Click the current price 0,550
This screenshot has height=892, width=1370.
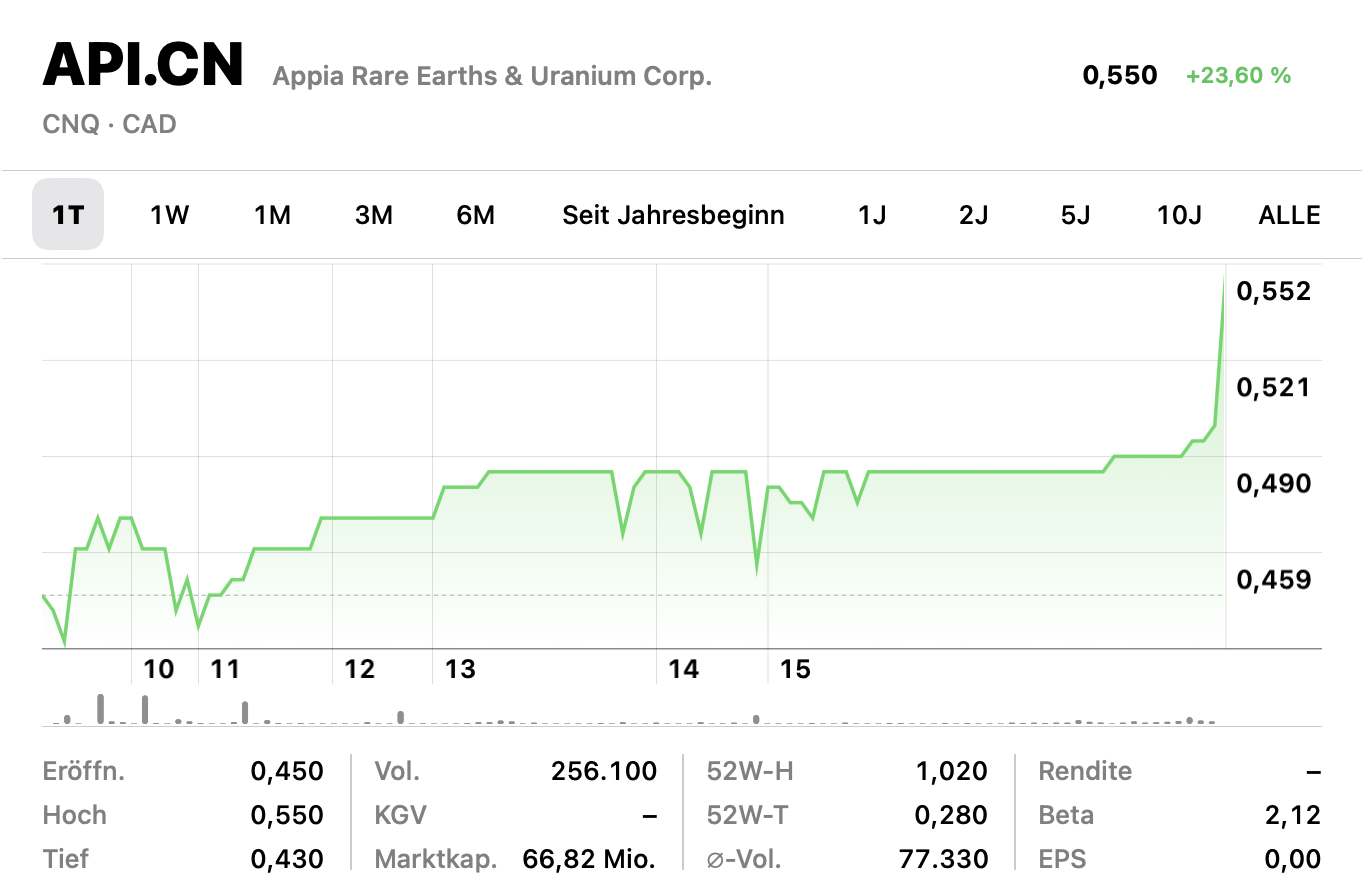pos(1120,76)
